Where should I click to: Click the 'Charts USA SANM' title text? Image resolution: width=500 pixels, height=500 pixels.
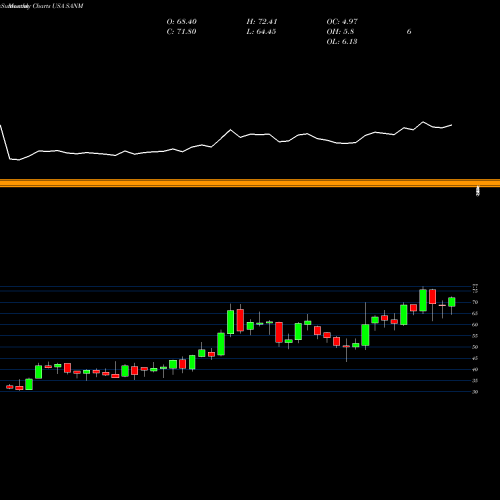pos(57,6)
